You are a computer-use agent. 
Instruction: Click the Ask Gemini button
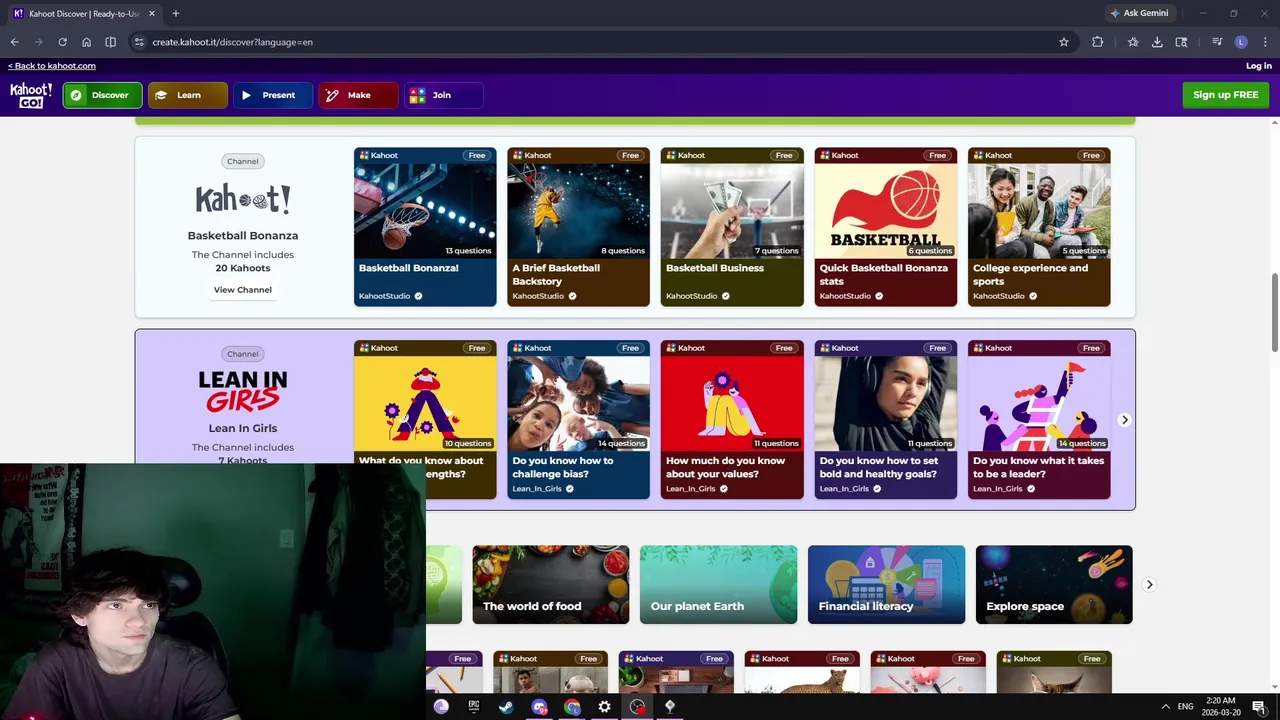[x=1139, y=13]
